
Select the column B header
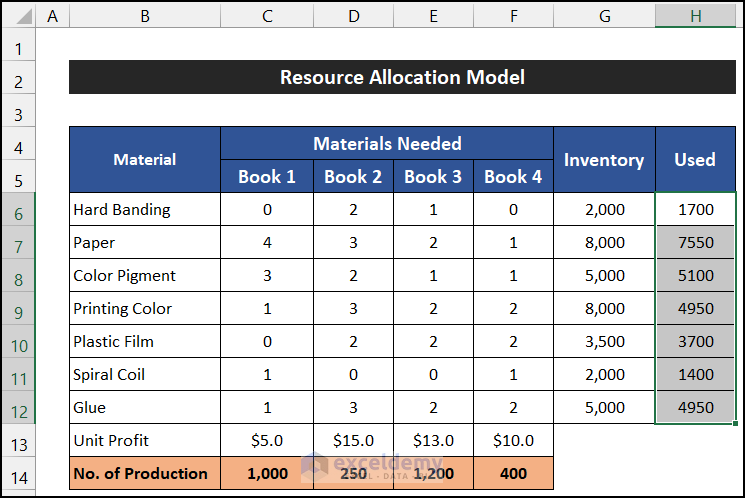(145, 15)
